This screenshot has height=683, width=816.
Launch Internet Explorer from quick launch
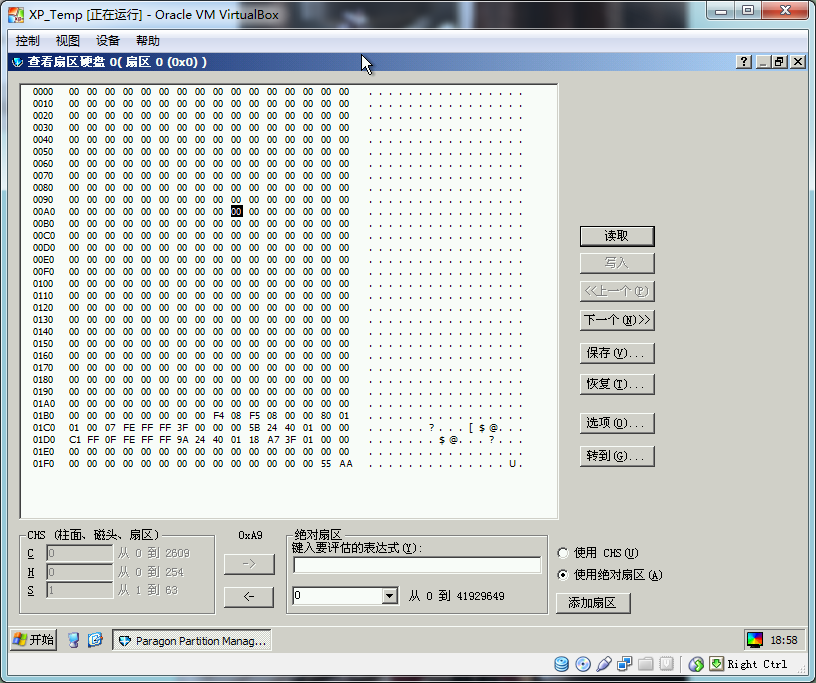pos(95,640)
